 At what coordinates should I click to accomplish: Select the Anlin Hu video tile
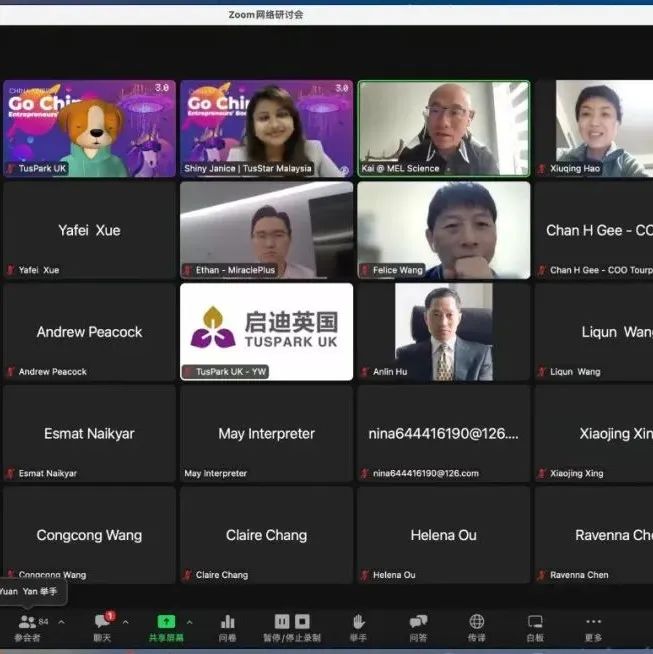tap(444, 332)
